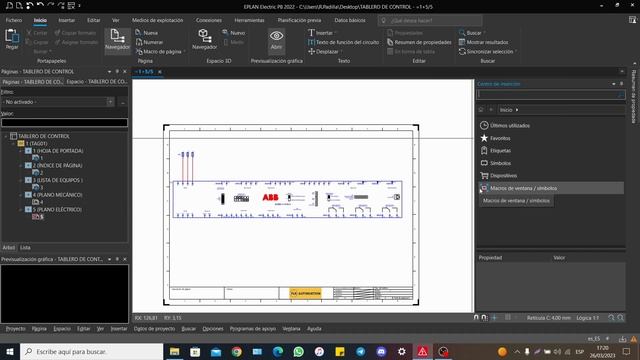The image size is (640, 360).
Task: Switch to the Insertar ribbon tab
Action: [67, 20]
